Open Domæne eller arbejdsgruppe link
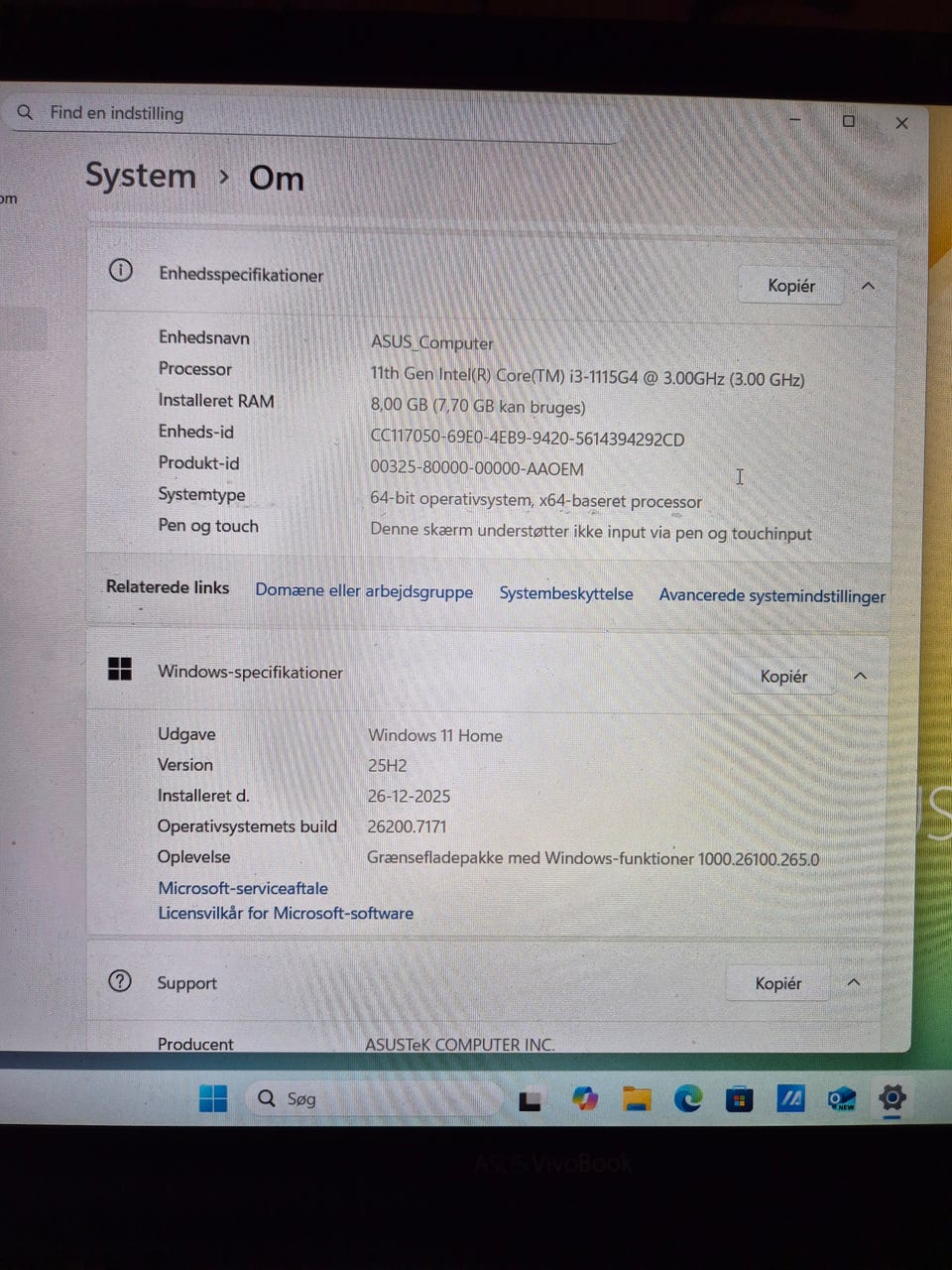The height and width of the screenshot is (1270, 952). click(364, 591)
